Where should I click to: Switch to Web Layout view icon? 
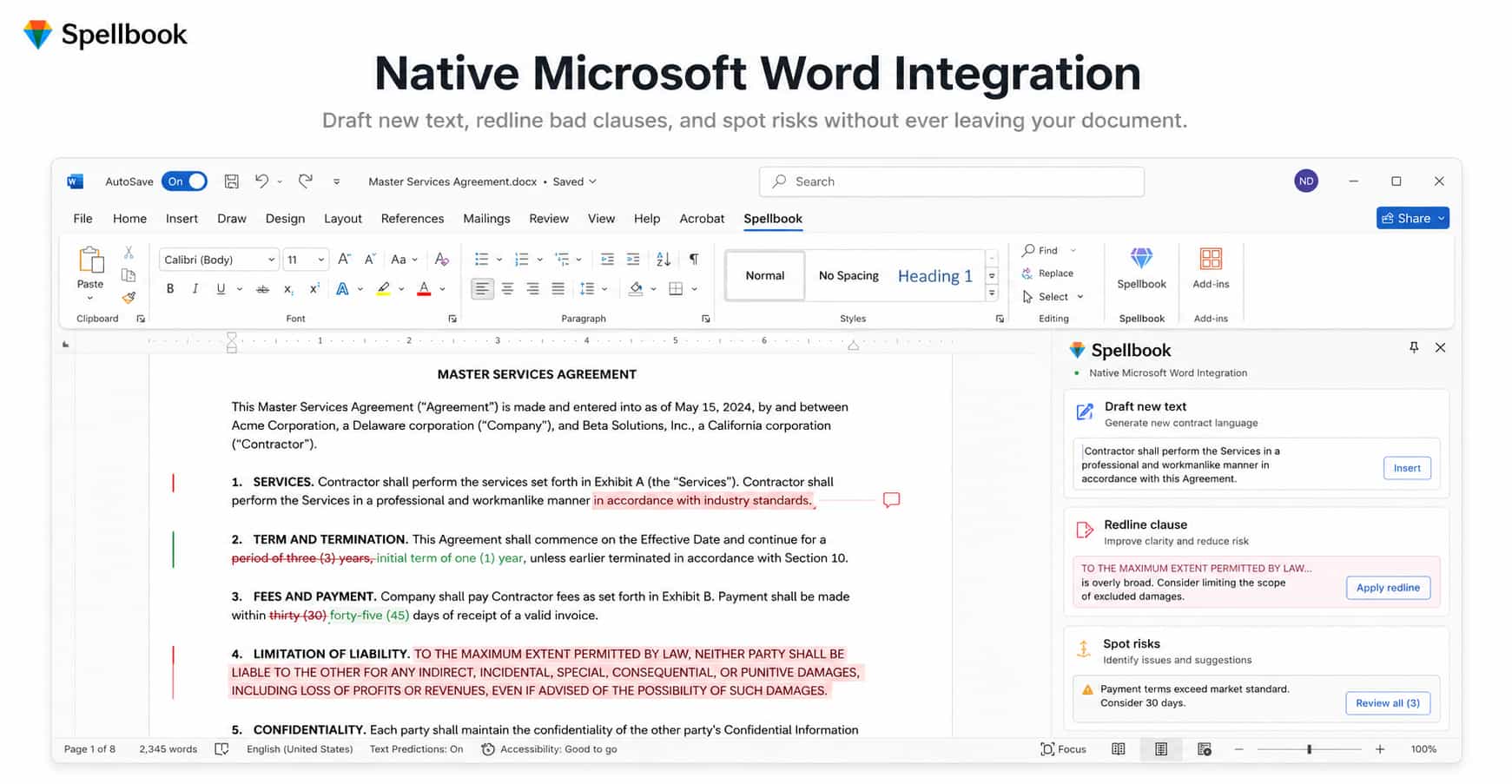coord(1204,749)
